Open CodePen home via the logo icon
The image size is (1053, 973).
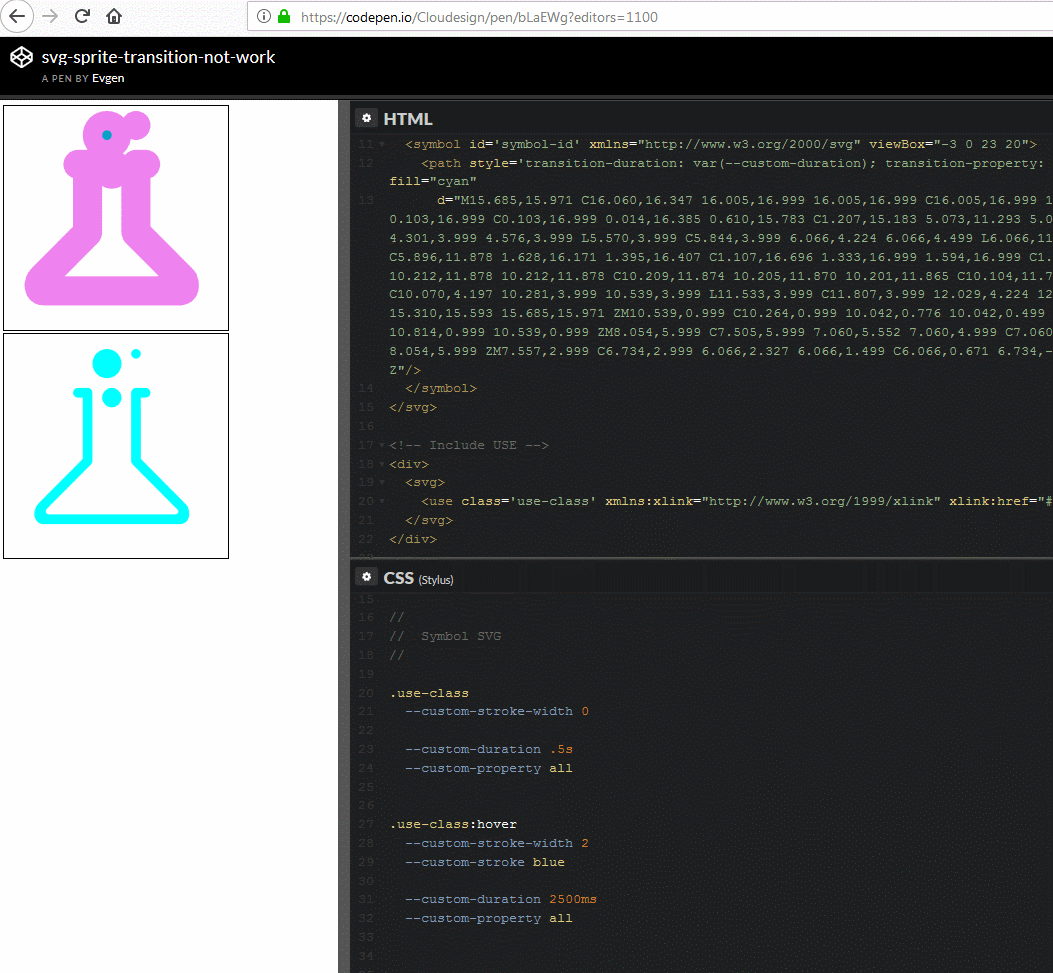tap(21, 58)
